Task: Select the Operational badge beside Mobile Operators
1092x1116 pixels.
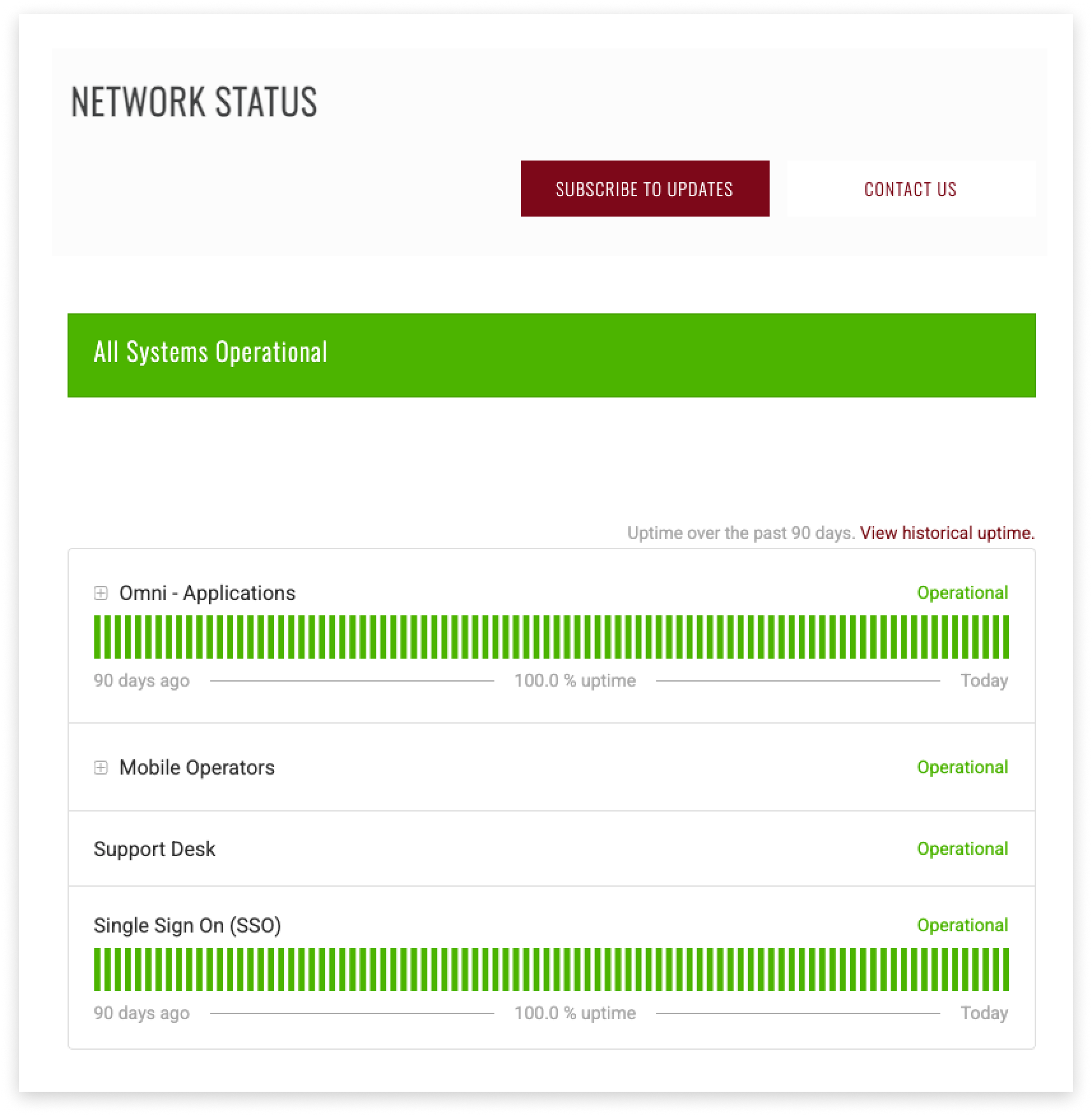Action: click(x=962, y=768)
